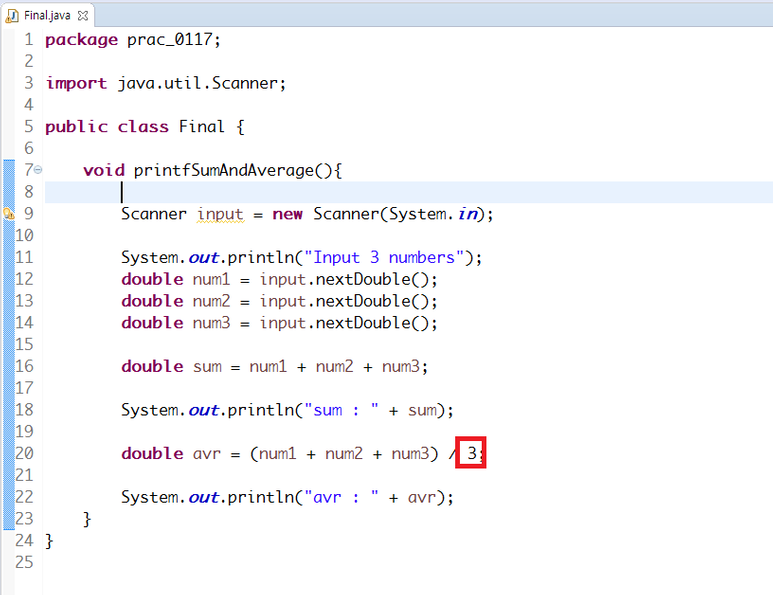
Task: Click the closing brace on line 23
Action: point(87,519)
